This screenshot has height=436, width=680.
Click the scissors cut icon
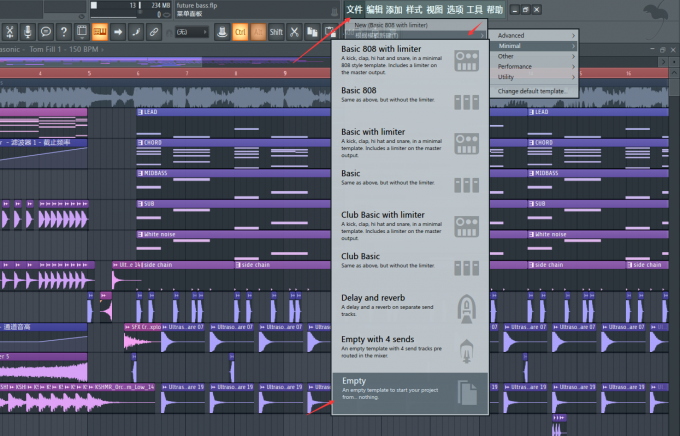(x=294, y=32)
